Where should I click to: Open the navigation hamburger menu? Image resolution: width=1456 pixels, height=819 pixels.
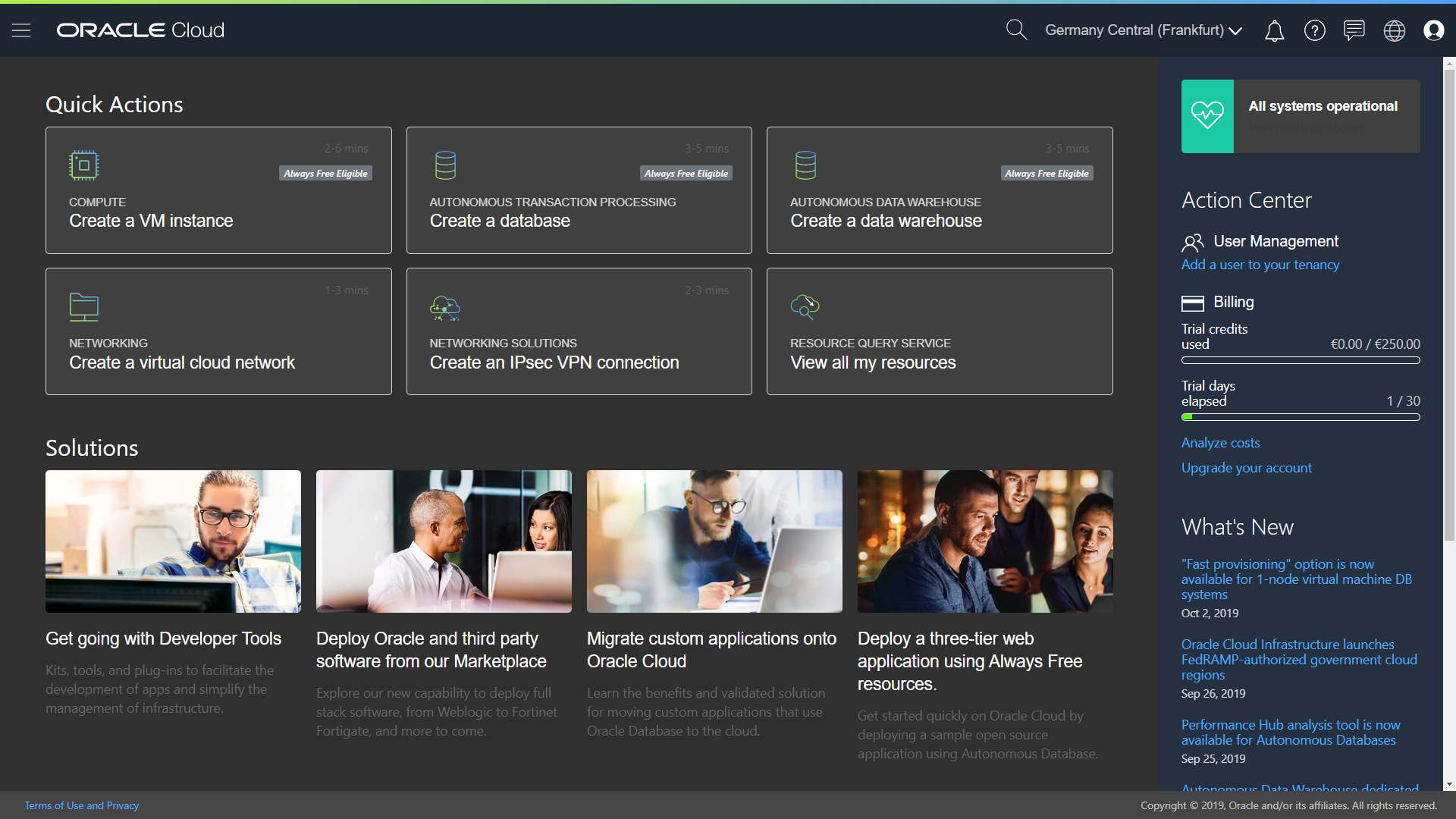22,30
